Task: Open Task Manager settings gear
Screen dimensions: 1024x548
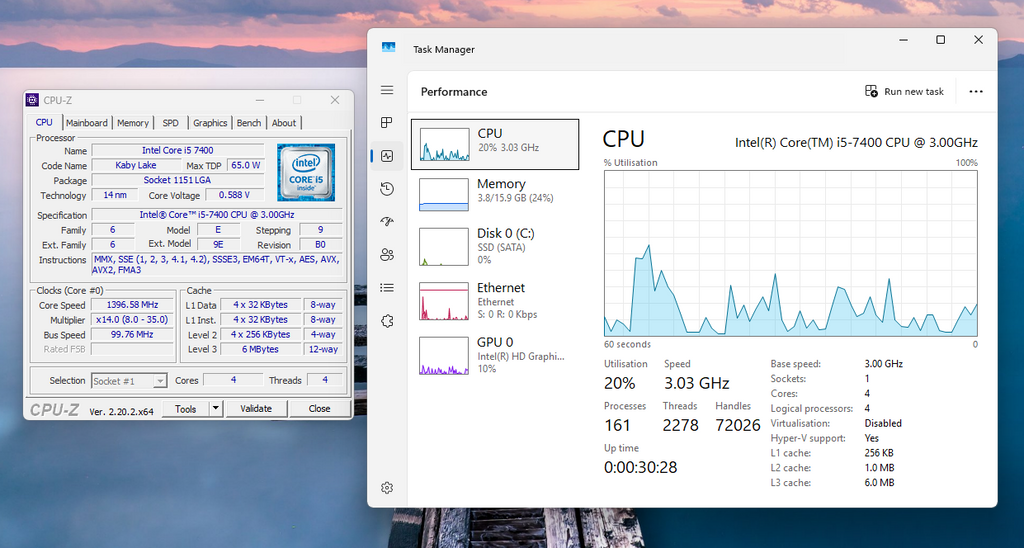Action: (387, 488)
